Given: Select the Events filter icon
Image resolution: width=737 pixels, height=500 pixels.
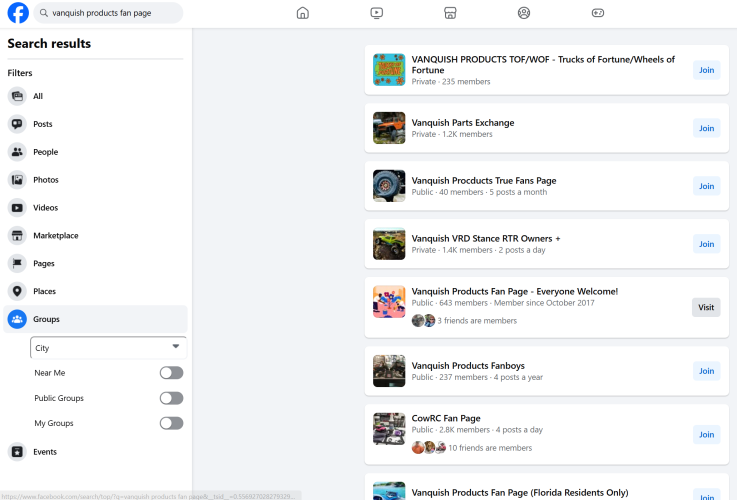Looking at the screenshot, I should (17, 452).
